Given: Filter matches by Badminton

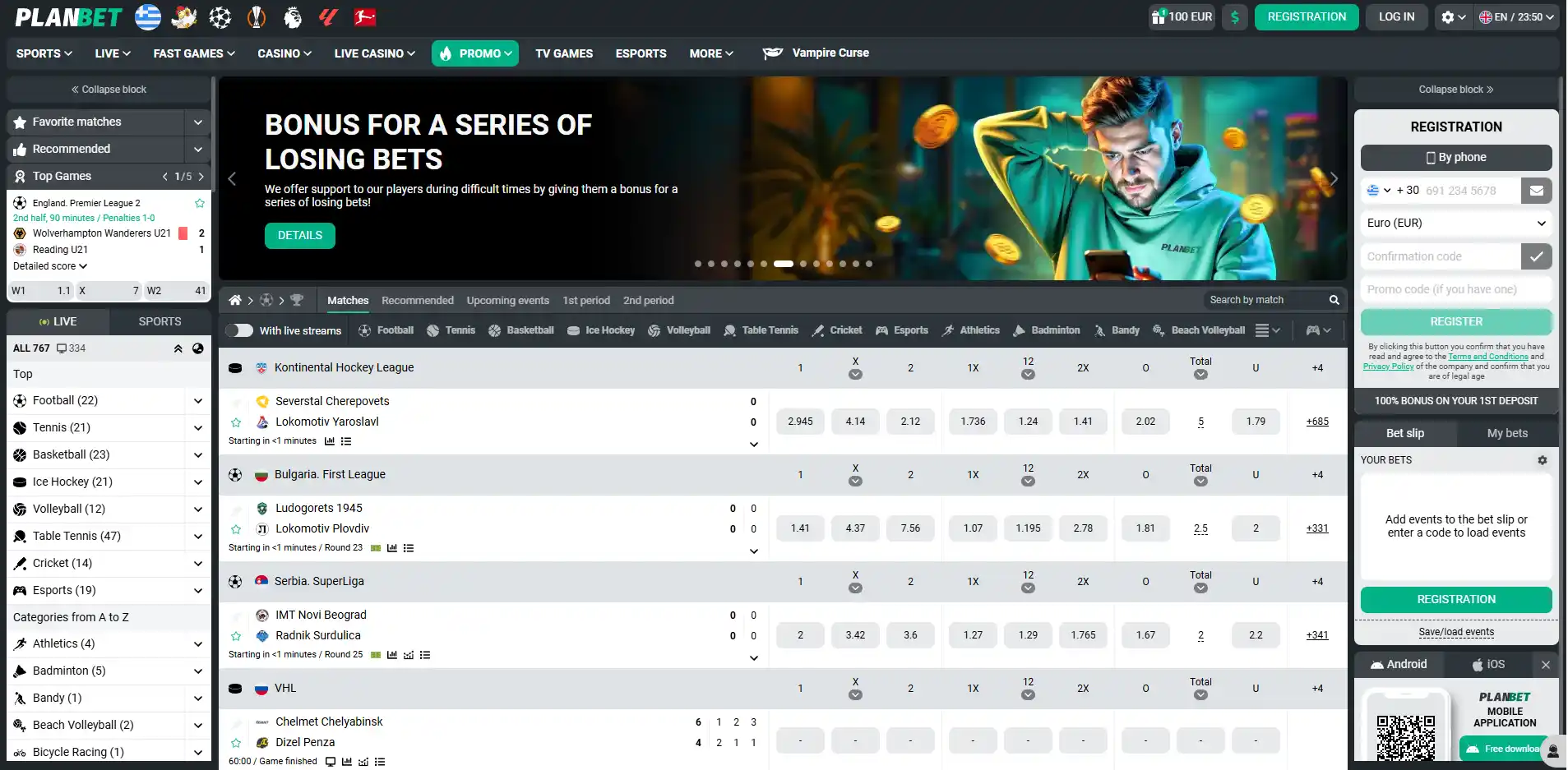Looking at the screenshot, I should pos(1046,330).
